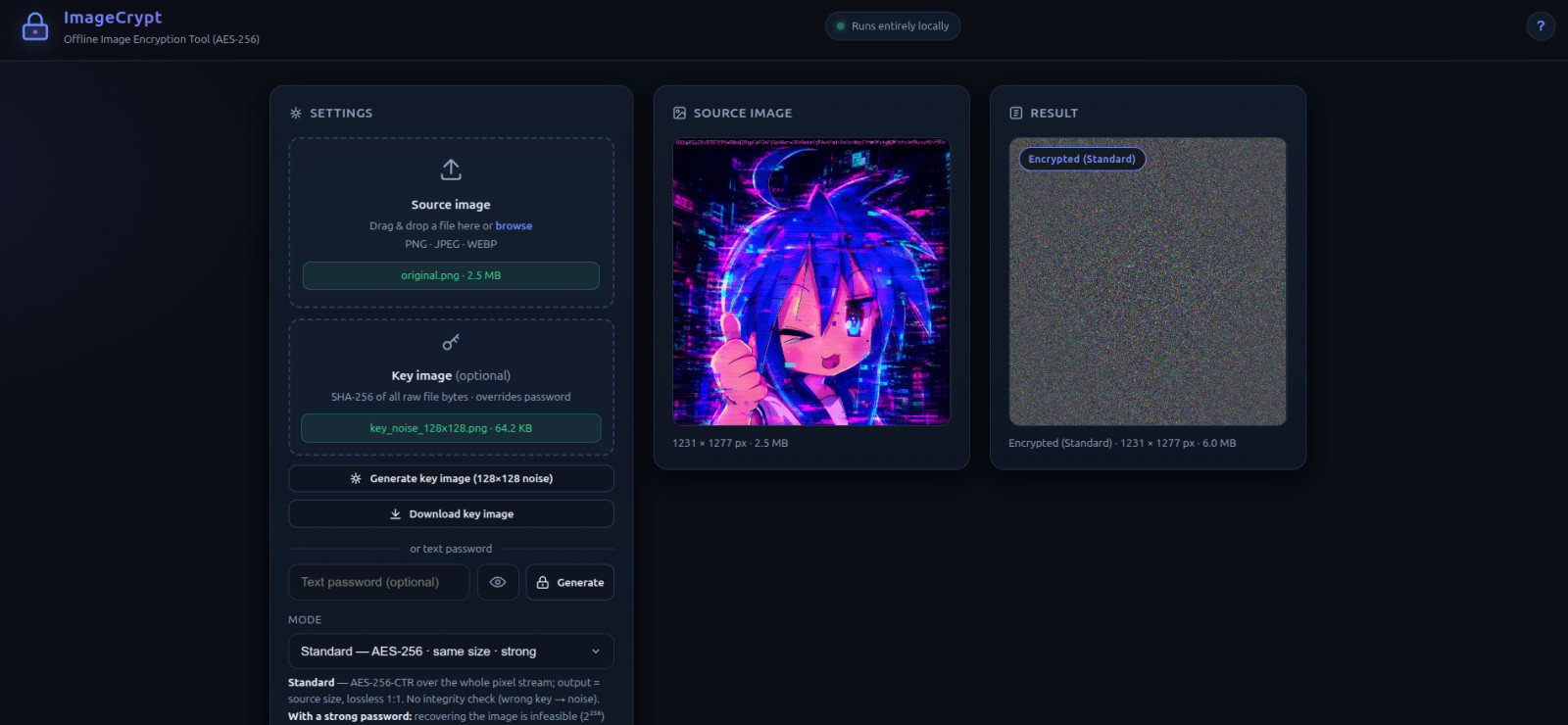Click the Offline Image Encryption Tool subtitle

point(162,39)
